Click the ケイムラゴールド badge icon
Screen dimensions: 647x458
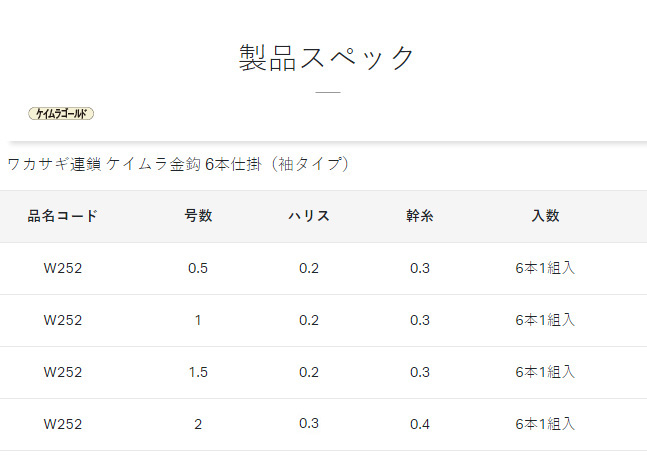(x=61, y=113)
